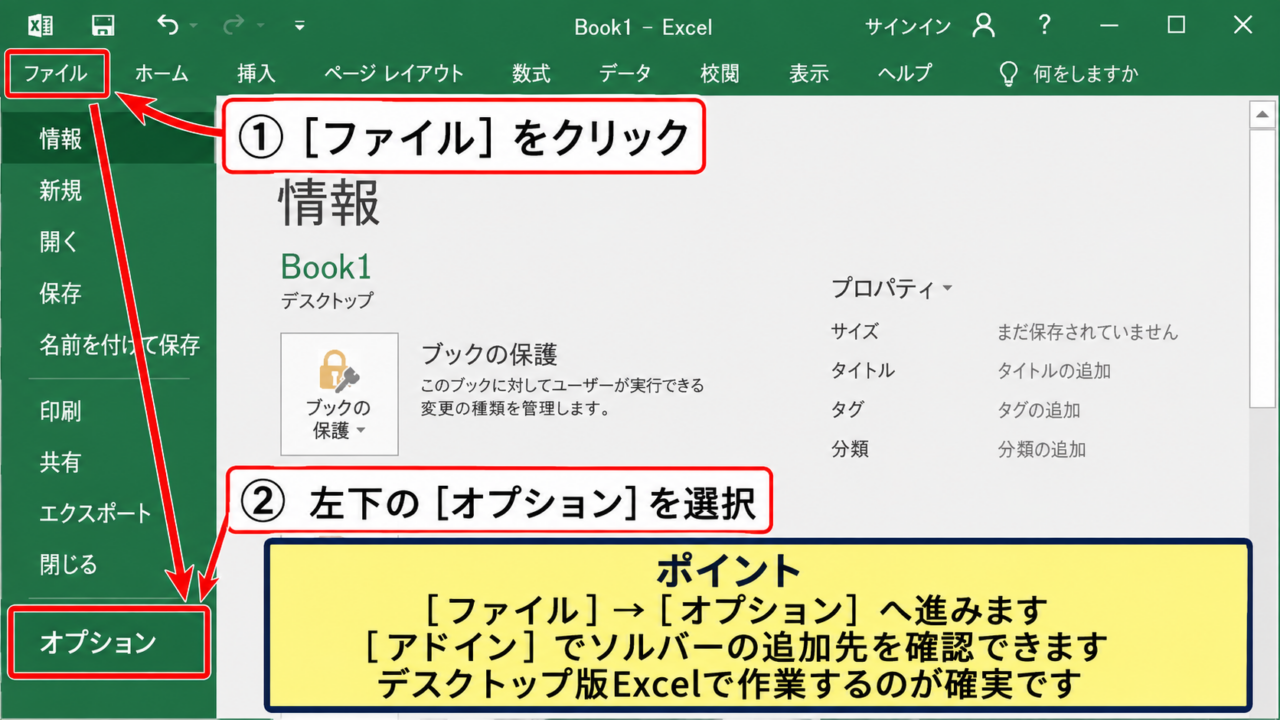Click the デスクトップ location text
The width and height of the screenshot is (1280, 720).
click(327, 300)
